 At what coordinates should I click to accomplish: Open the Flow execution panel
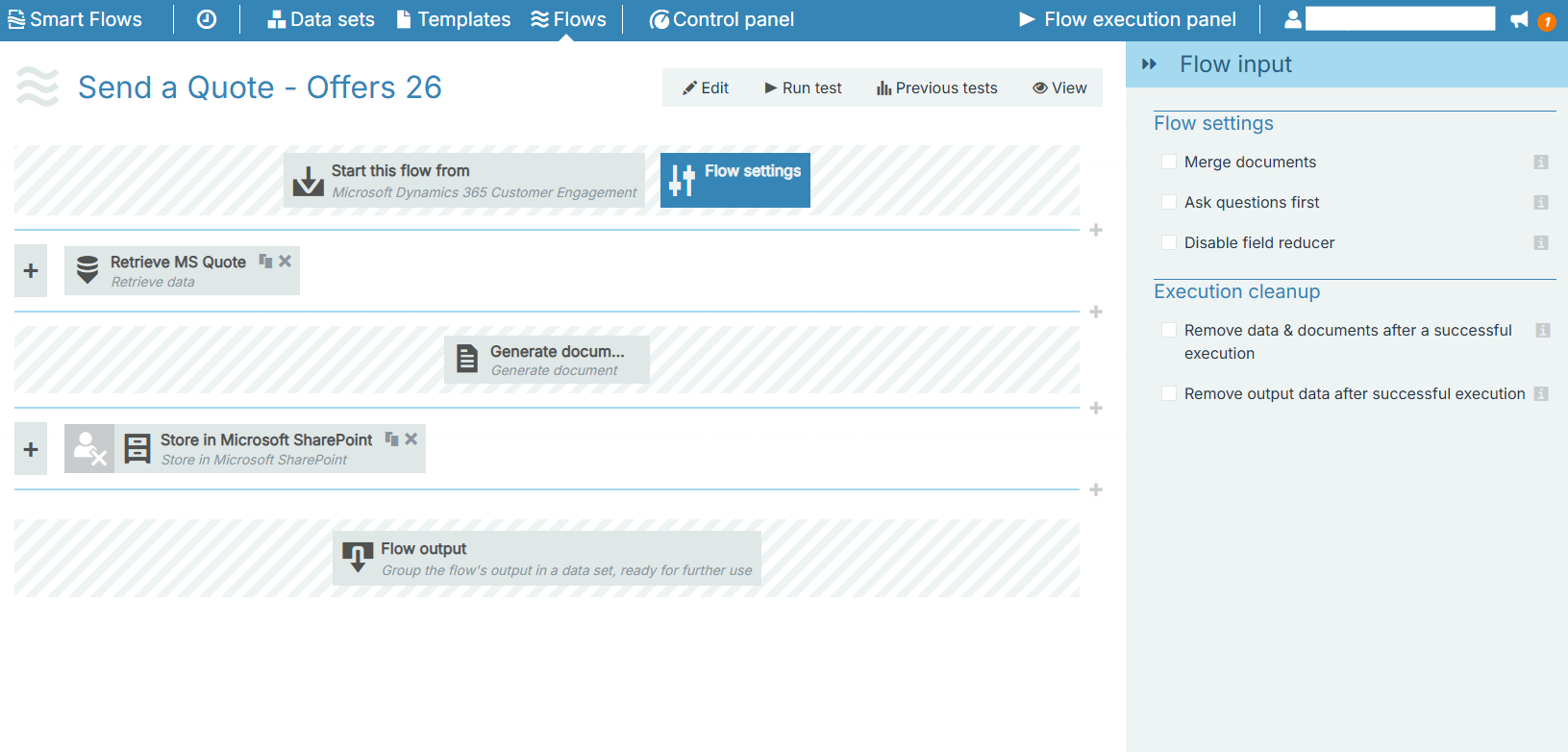(x=1128, y=19)
